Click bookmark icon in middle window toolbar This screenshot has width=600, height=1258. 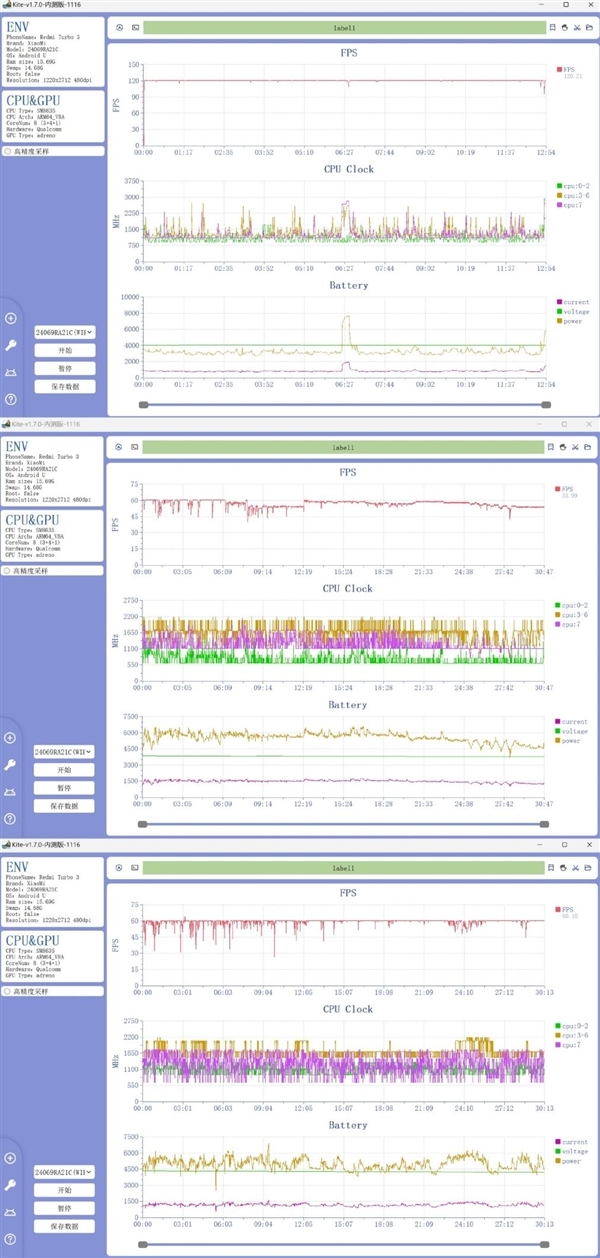click(553, 447)
